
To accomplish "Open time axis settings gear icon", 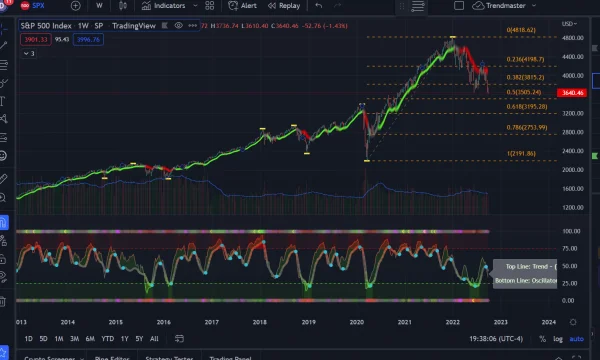I will [x=573, y=322].
